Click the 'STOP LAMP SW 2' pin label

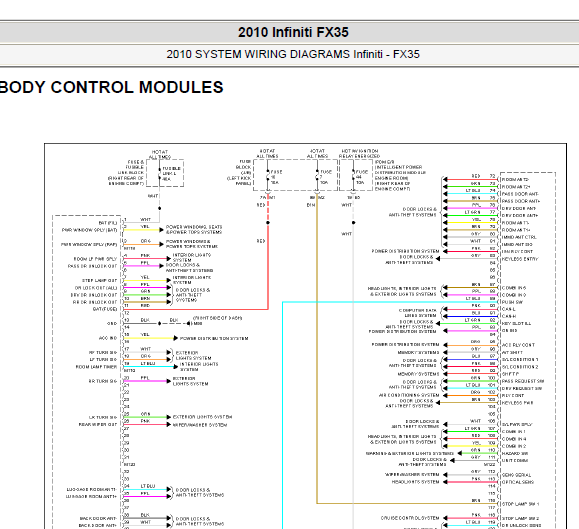tap(520, 518)
